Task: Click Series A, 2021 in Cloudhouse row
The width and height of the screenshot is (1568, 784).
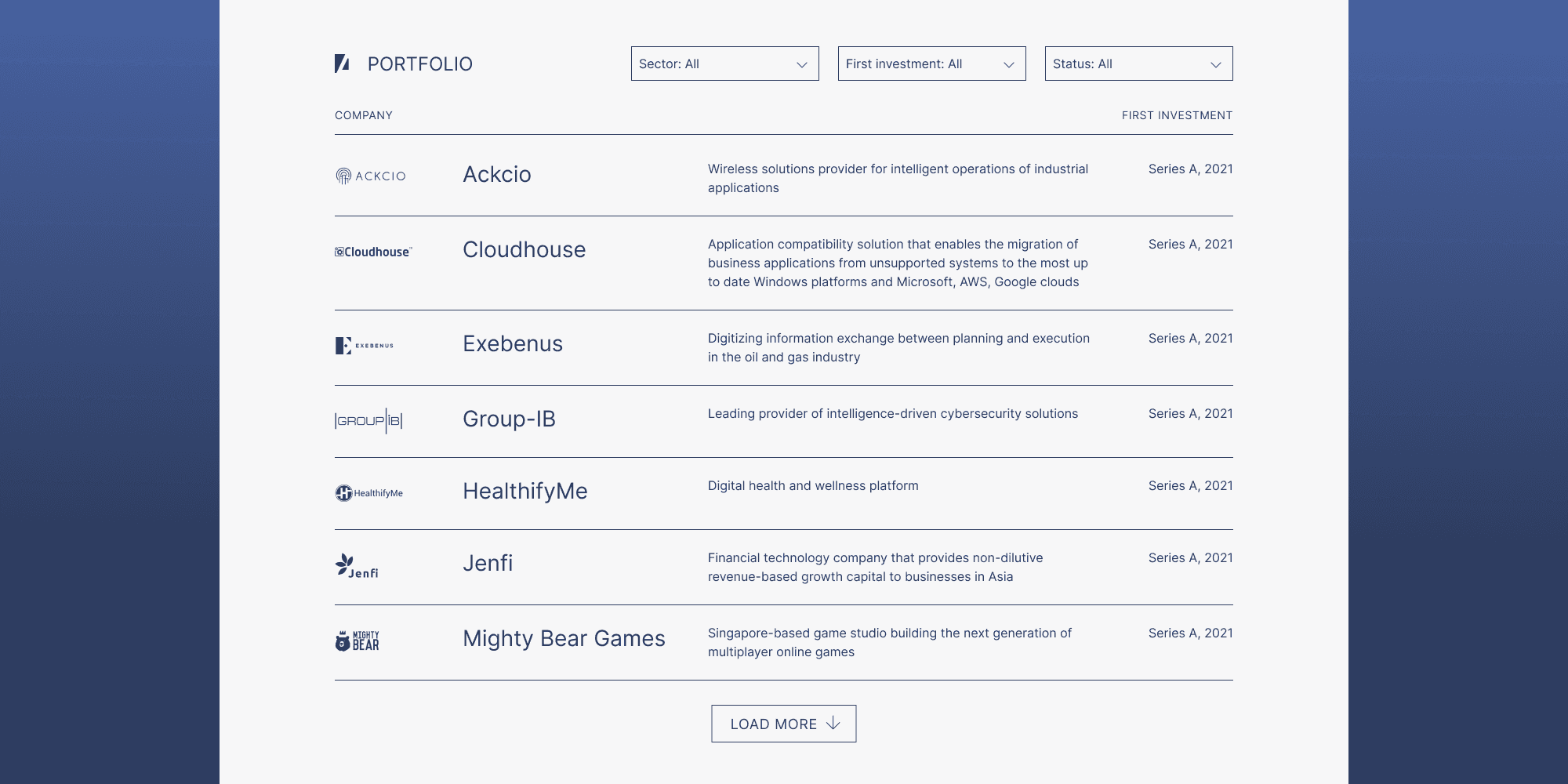Action: point(1191,244)
